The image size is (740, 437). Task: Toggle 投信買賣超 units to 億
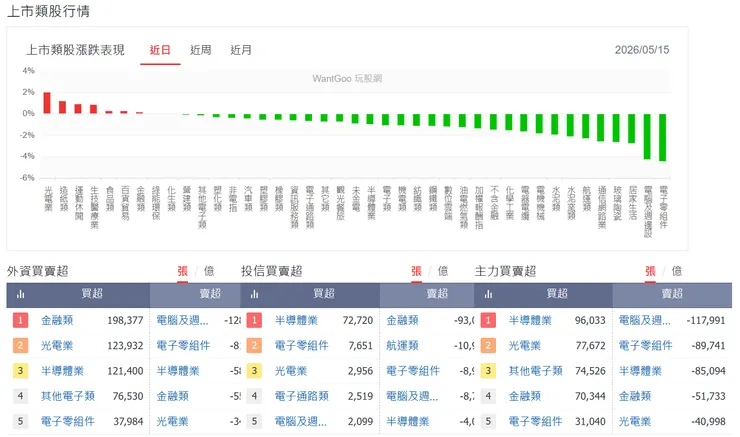(443, 271)
